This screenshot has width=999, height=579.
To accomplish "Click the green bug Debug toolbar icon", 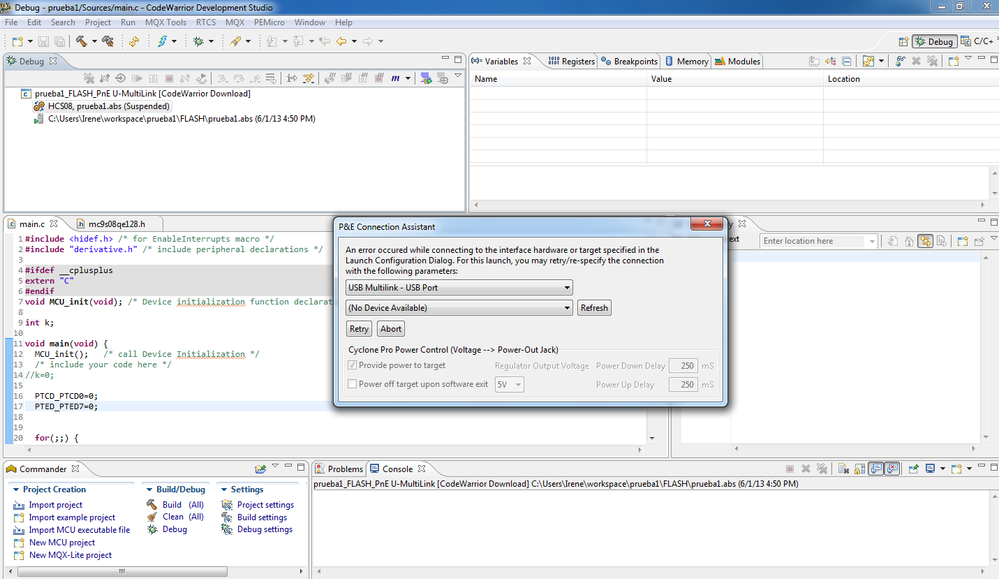I will (198, 41).
